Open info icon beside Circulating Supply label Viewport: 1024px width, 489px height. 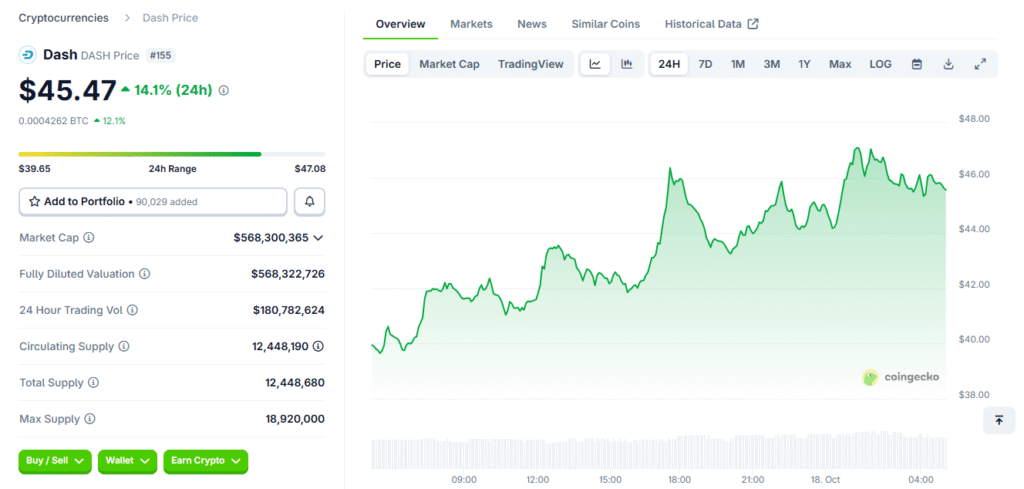tap(124, 346)
